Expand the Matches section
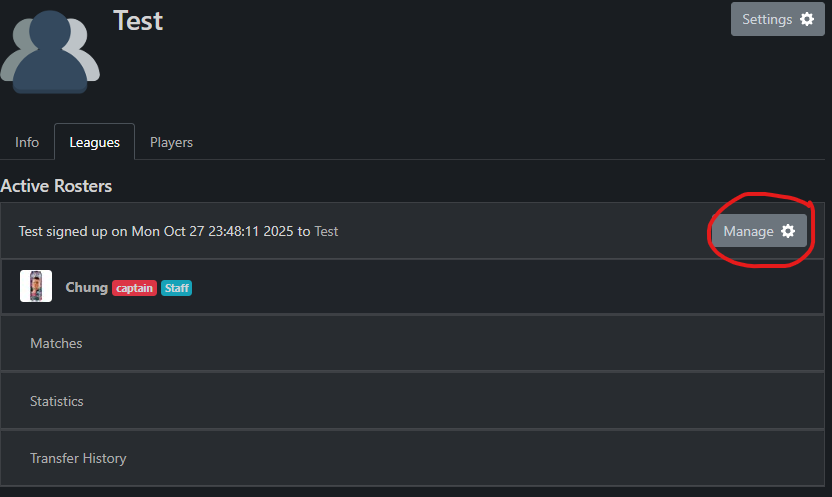This screenshot has width=832, height=497. 56,343
